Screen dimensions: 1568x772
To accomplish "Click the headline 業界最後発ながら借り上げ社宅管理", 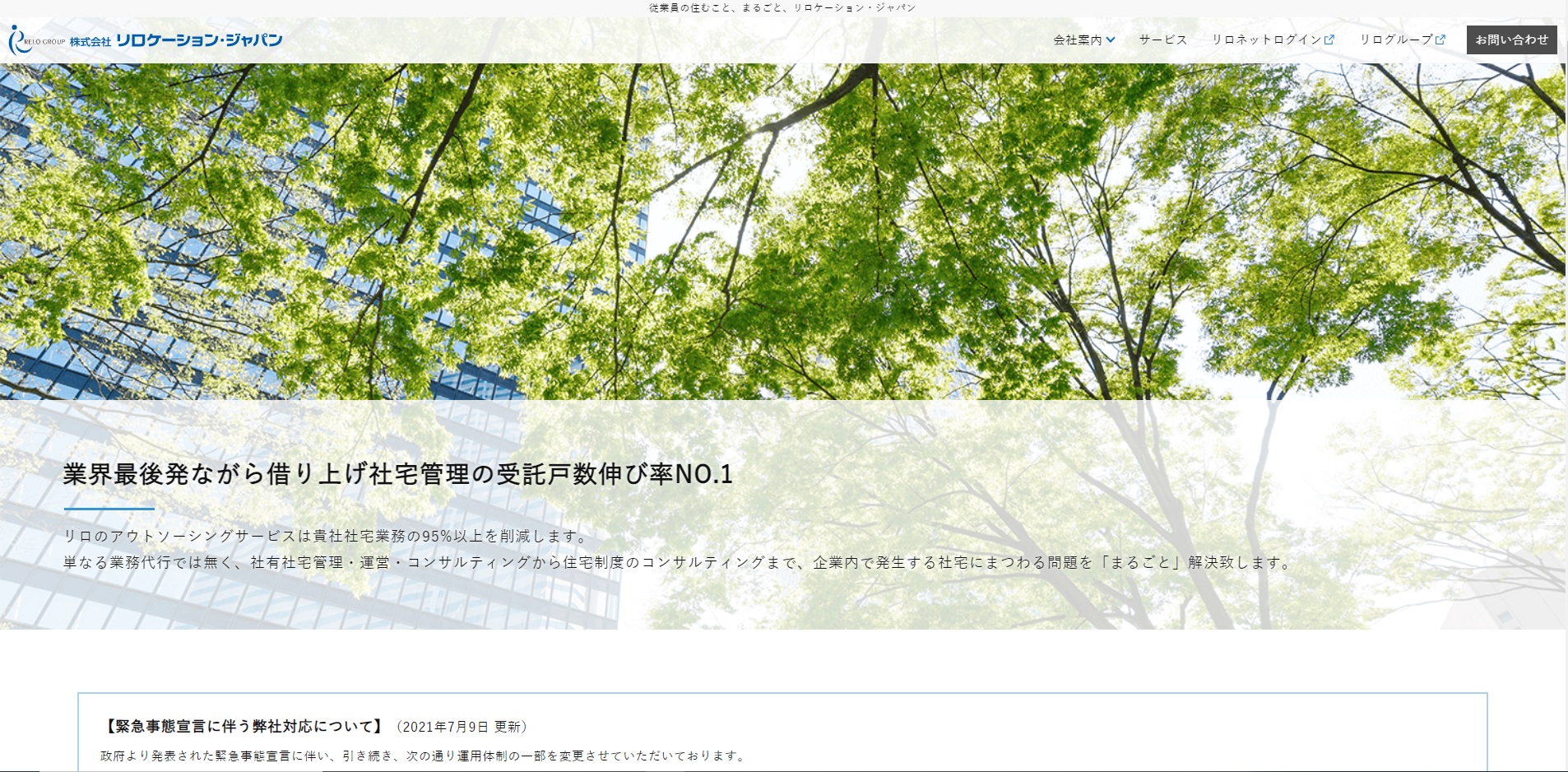I will [397, 474].
